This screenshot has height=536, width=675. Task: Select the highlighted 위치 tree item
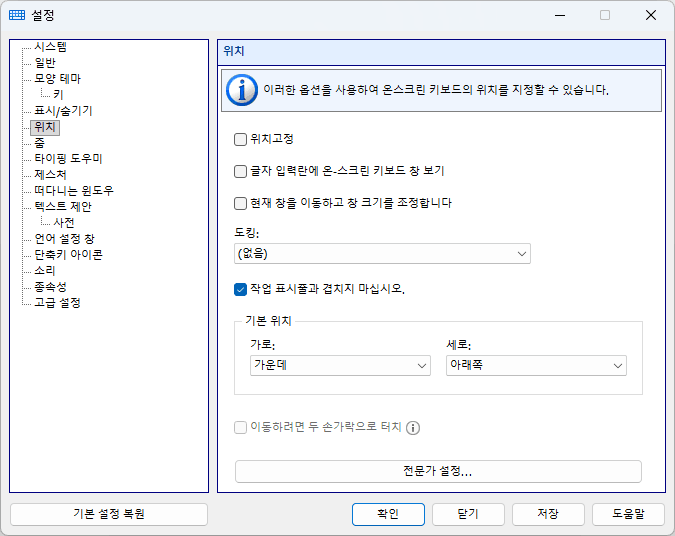click(45, 127)
